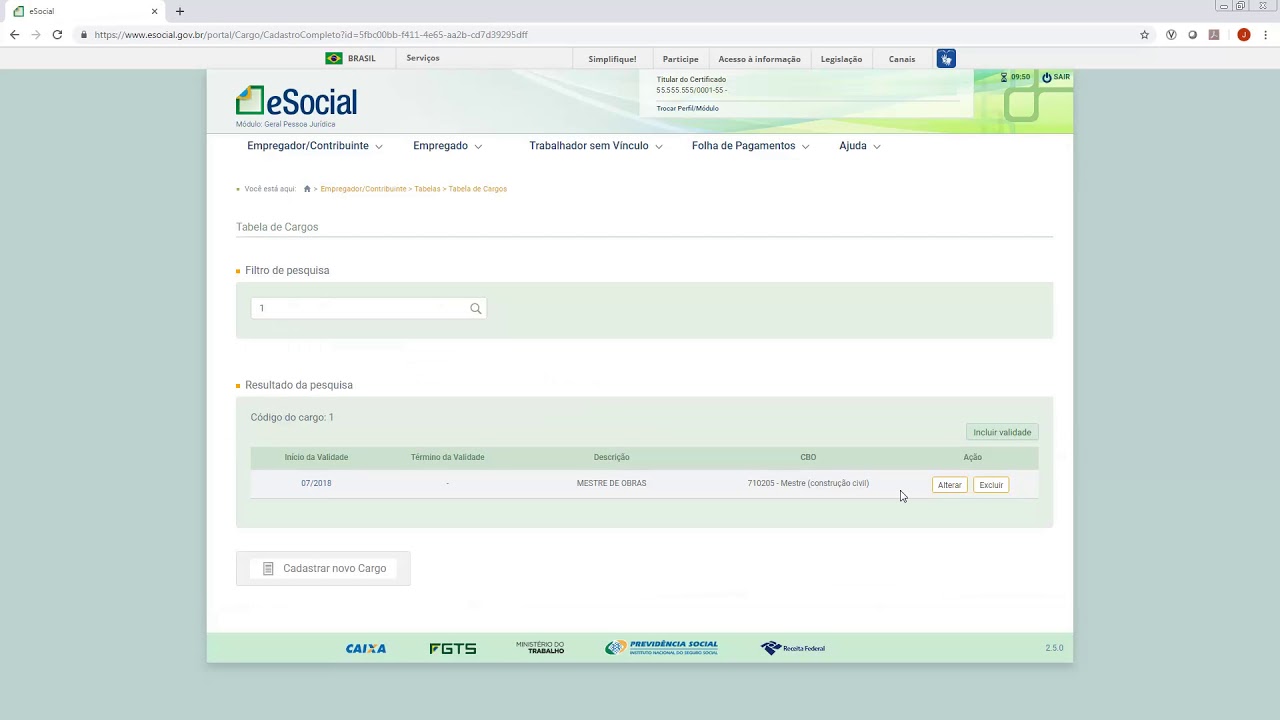The width and height of the screenshot is (1280, 720).
Task: Click the Ministério do Trabalho logo
Action: (x=540, y=648)
